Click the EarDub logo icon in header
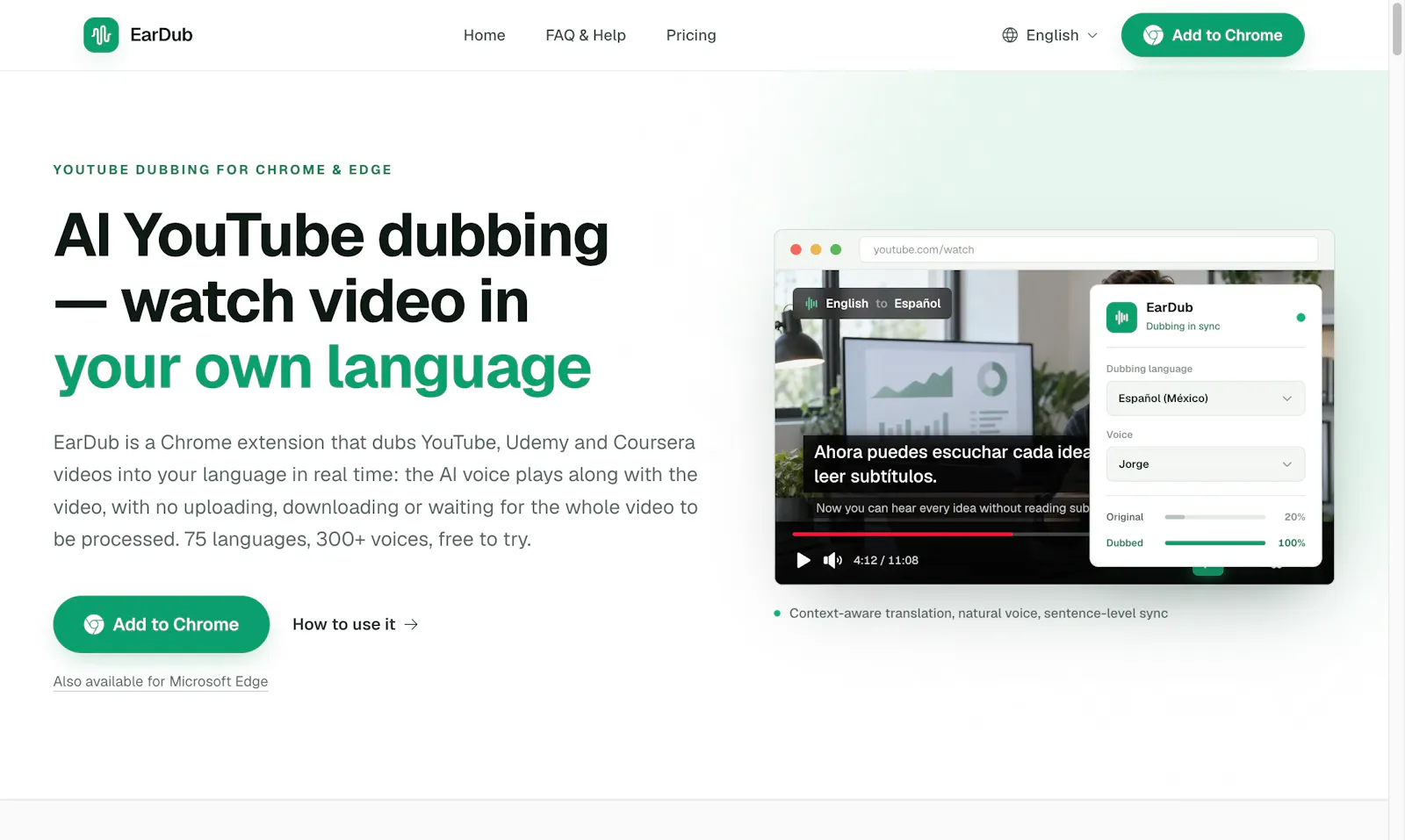Screen dimensions: 1405x840 tap(101, 35)
